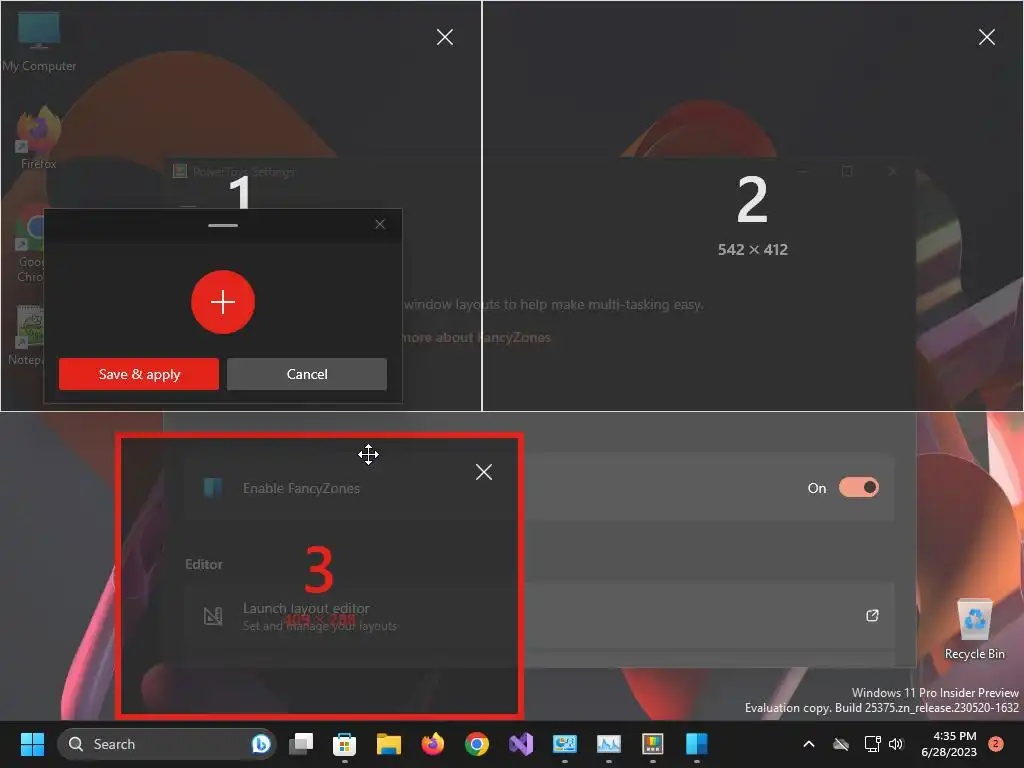
Task: Remove zone 3 with its X button
Action: pyautogui.click(x=484, y=472)
